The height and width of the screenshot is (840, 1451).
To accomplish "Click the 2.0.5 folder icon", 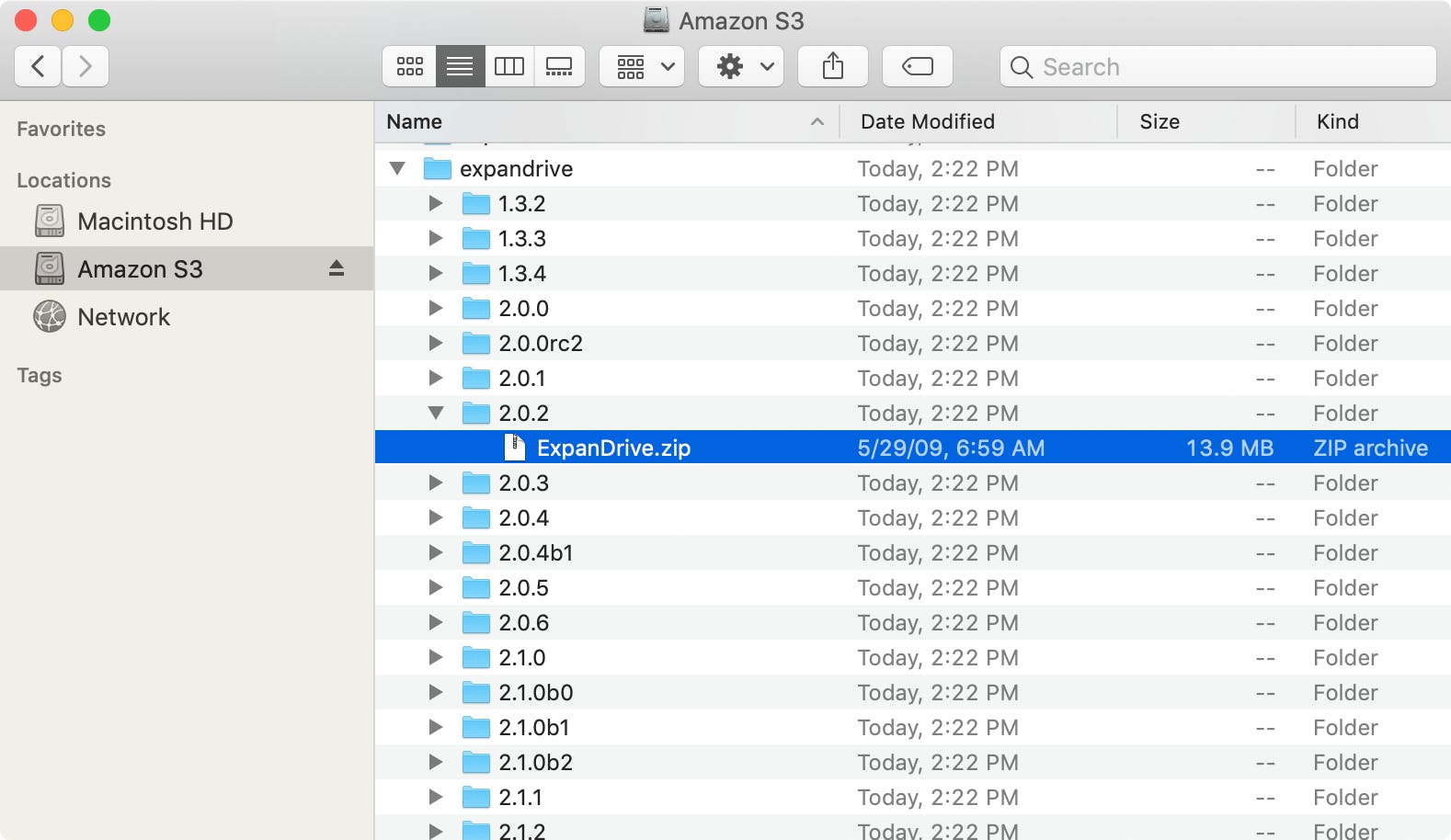I will (475, 587).
